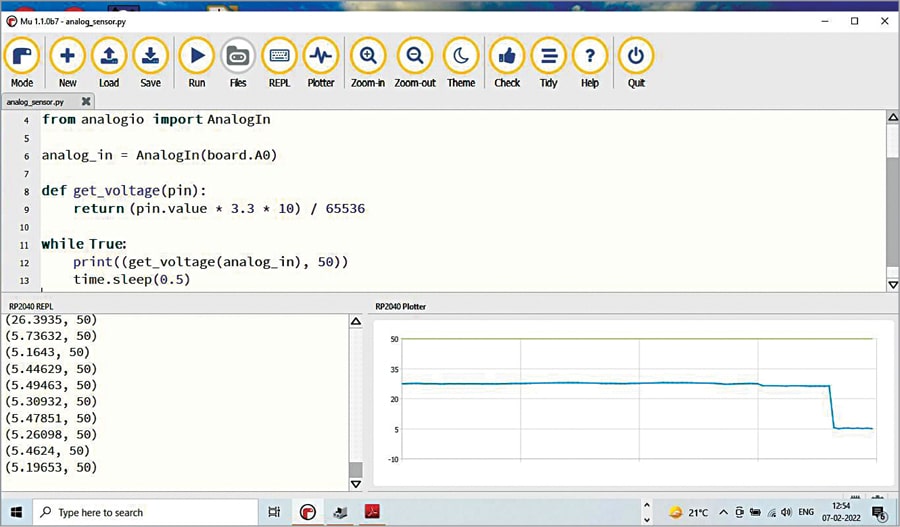Click the Mode button in the toolbar
900x527 pixels.
pos(22,58)
